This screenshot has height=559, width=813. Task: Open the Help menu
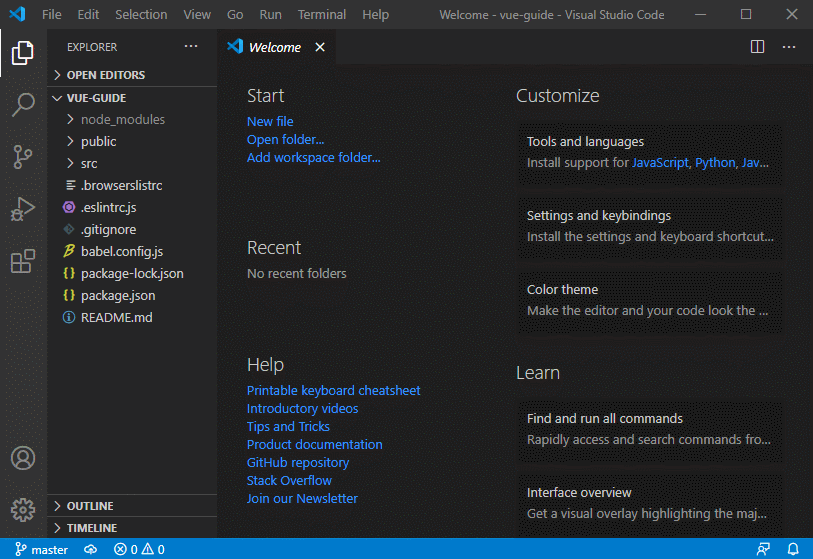coord(375,15)
